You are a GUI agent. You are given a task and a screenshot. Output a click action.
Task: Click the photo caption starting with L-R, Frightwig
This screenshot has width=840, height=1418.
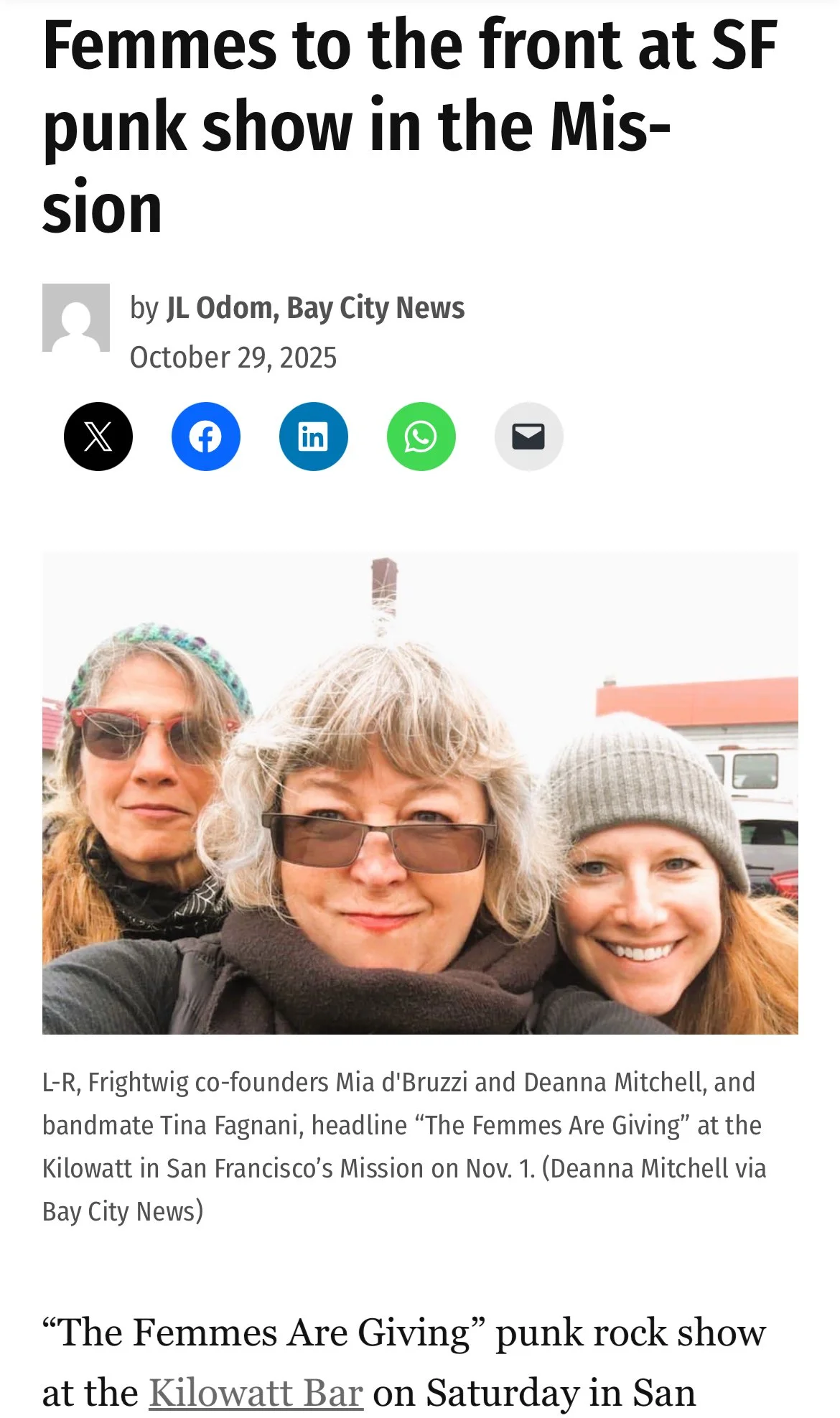(x=404, y=1147)
